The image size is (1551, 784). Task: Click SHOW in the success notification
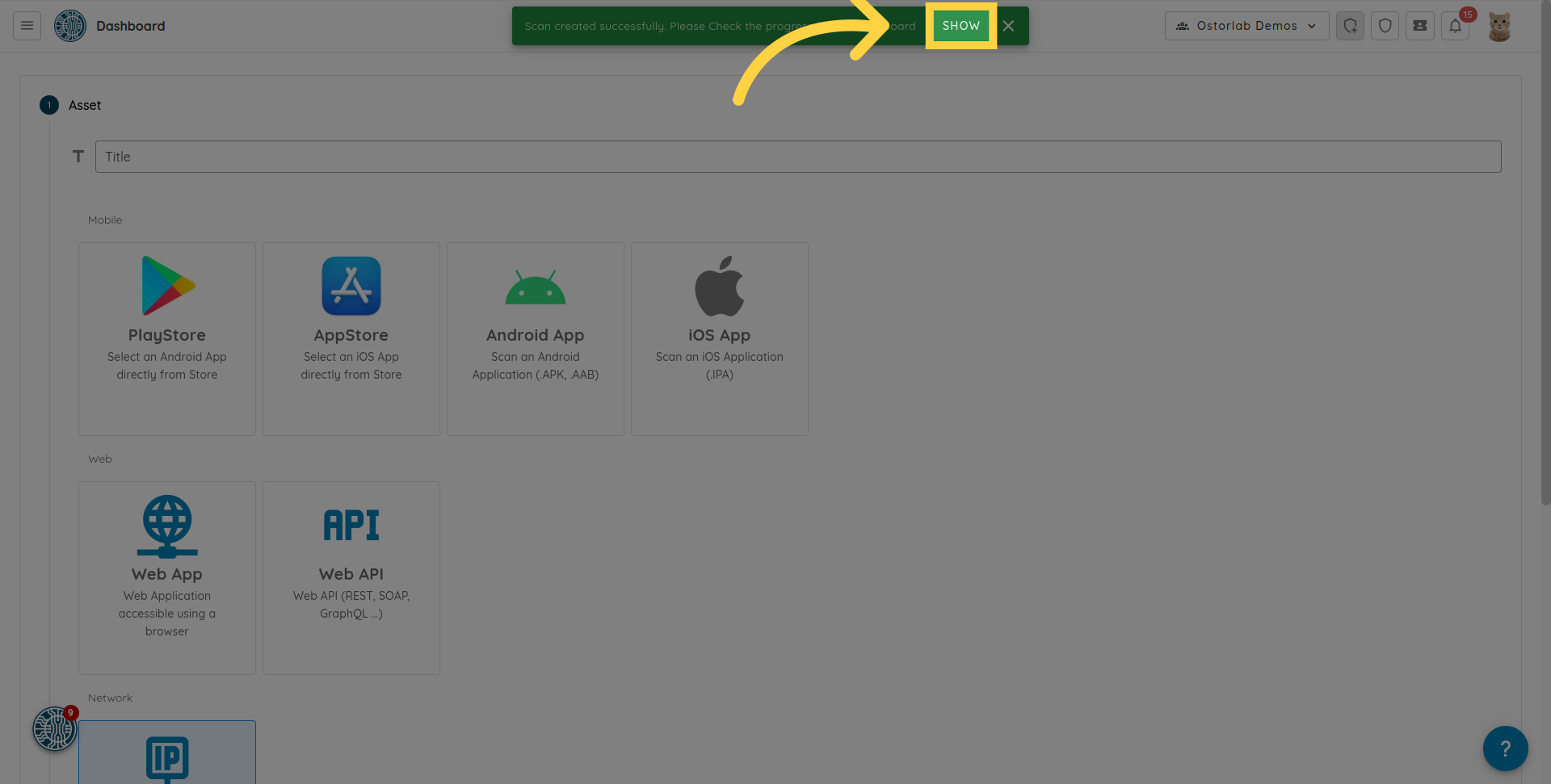(x=960, y=26)
